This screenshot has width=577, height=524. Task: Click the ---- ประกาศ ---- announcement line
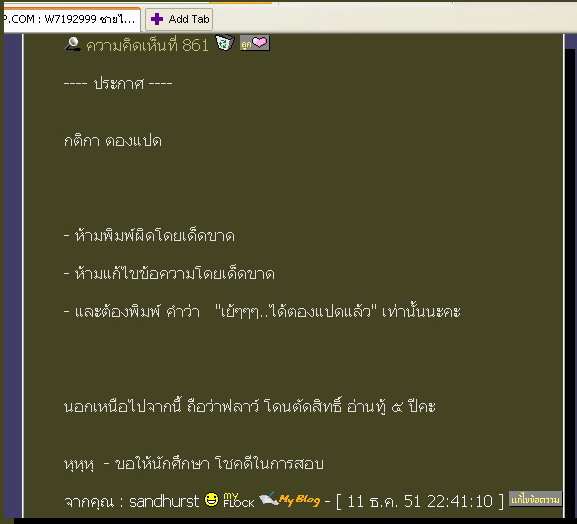coord(118,84)
